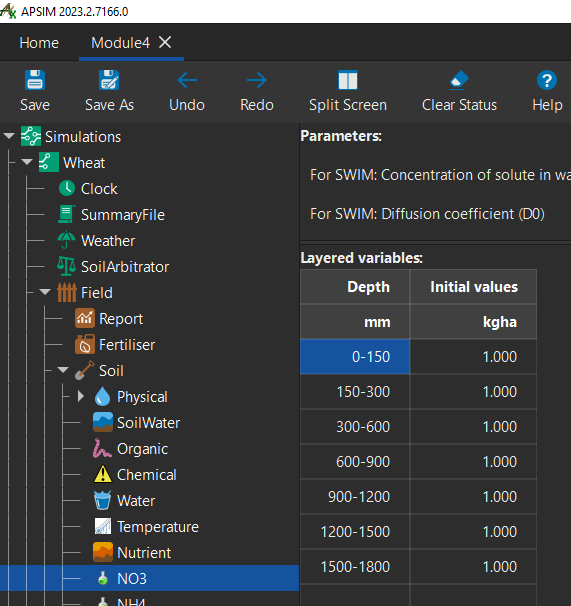The image size is (571, 606).
Task: Open Split Screen view
Action: tap(348, 80)
